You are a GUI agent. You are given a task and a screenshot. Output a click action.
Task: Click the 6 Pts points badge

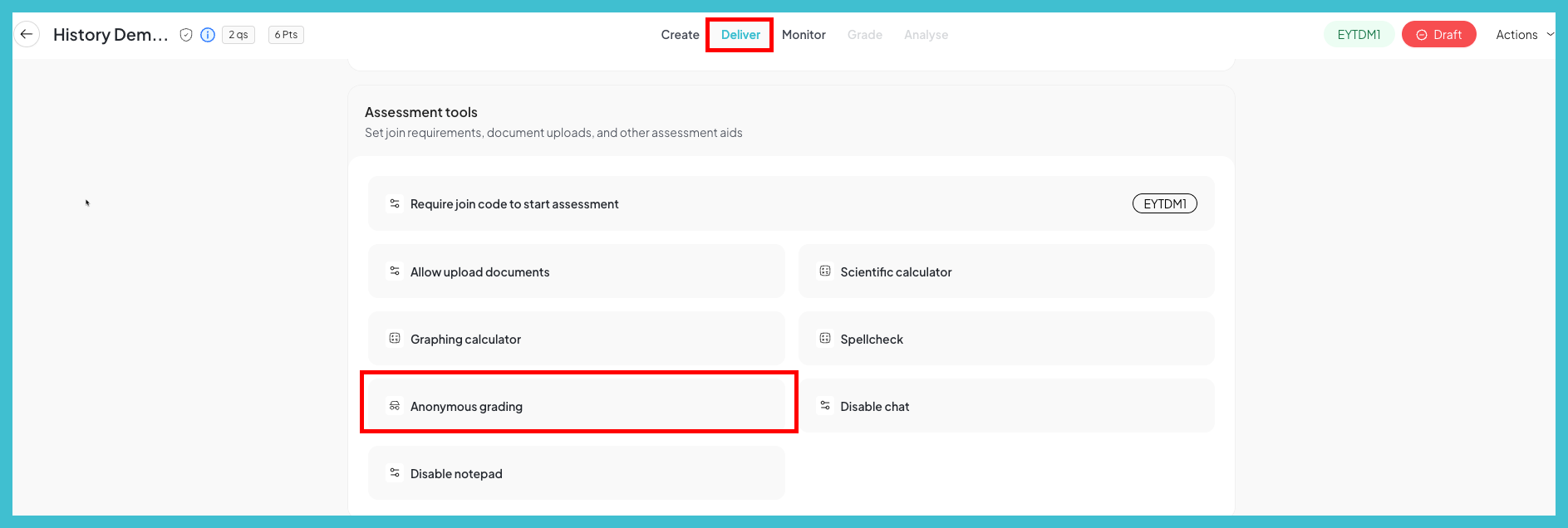(286, 35)
